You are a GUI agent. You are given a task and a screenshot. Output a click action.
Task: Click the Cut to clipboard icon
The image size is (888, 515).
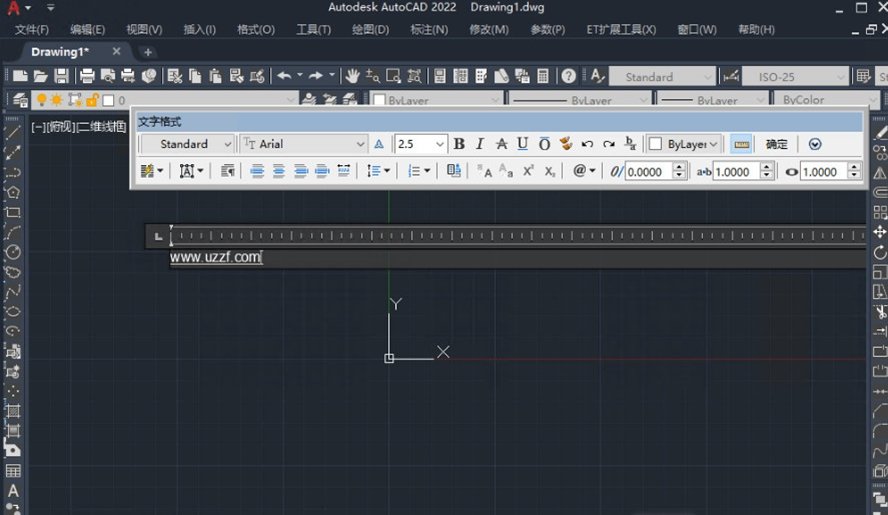click(174, 76)
